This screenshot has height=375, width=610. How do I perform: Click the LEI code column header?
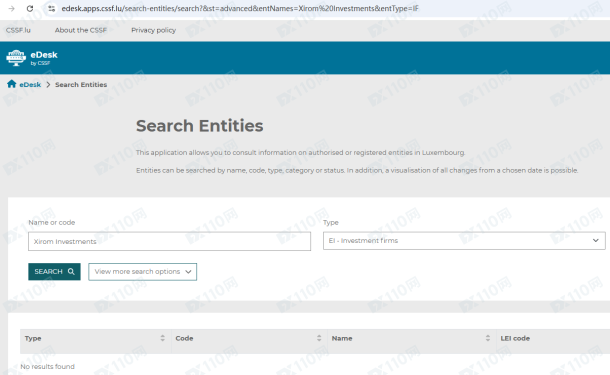(515, 338)
